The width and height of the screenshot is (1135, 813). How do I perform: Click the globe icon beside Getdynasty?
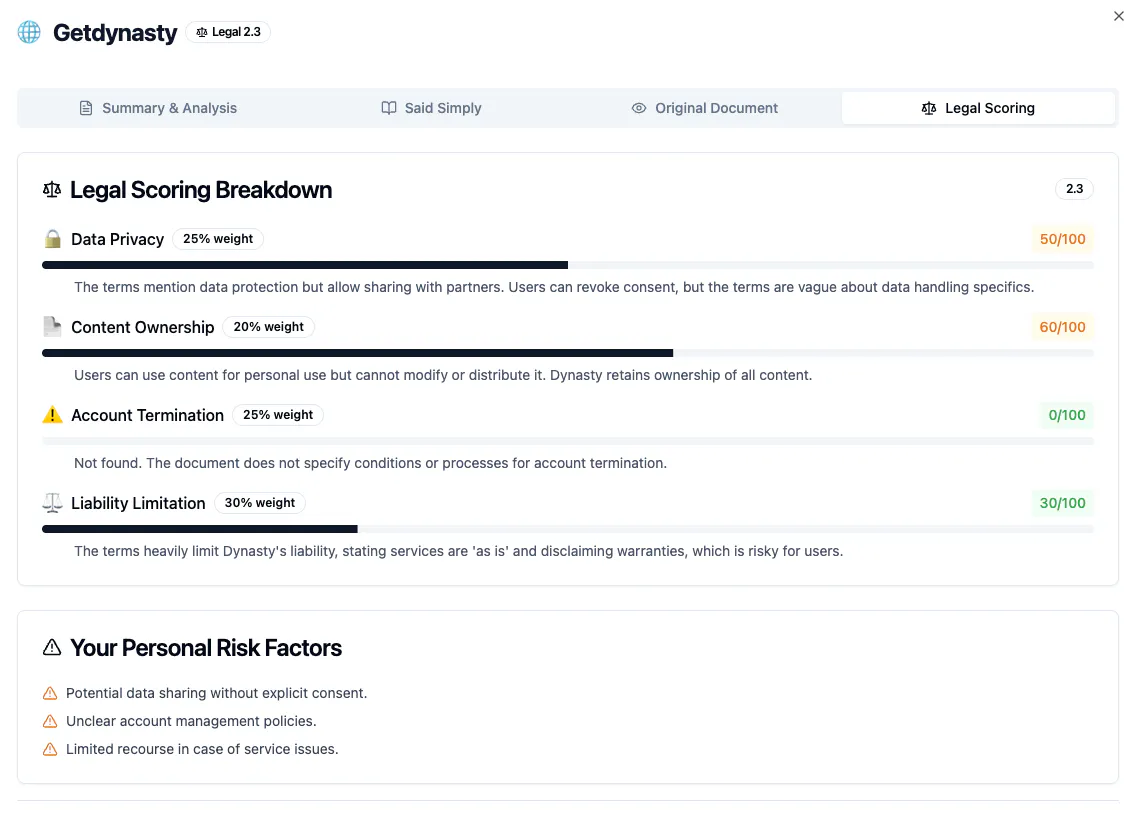[x=29, y=32]
